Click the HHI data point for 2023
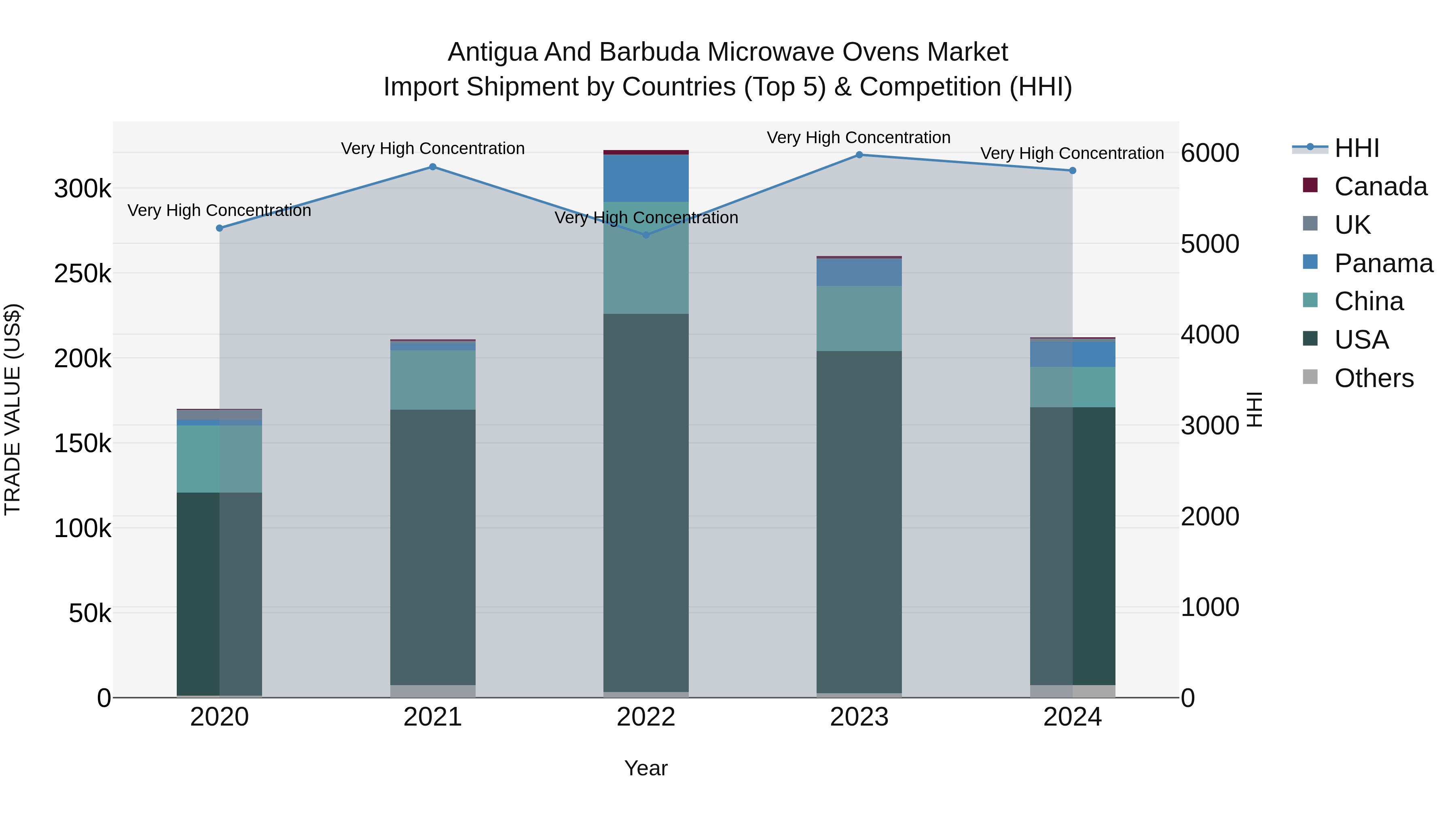 click(859, 155)
